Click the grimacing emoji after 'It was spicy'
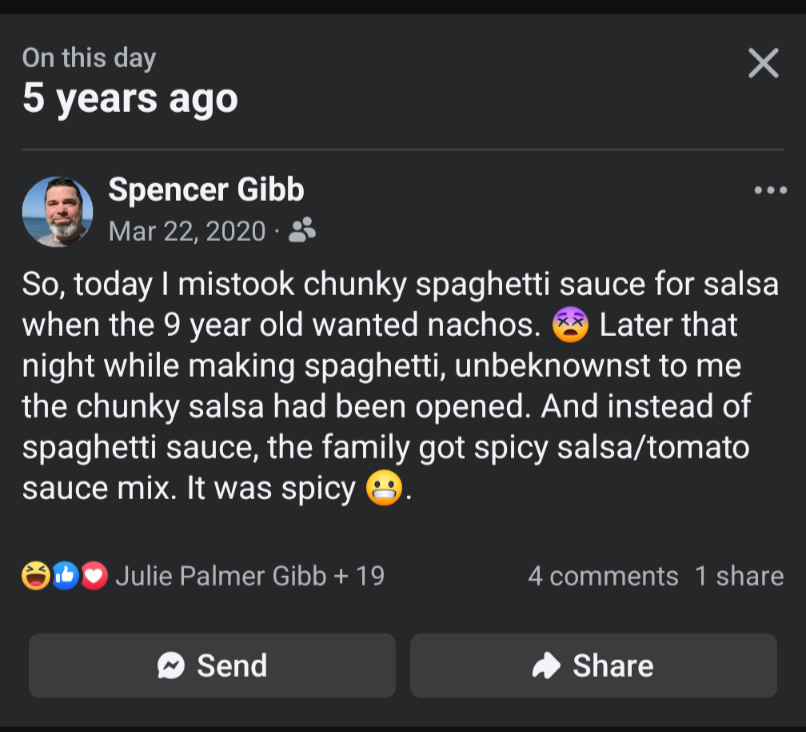The height and width of the screenshot is (732, 806). pyautogui.click(x=385, y=489)
